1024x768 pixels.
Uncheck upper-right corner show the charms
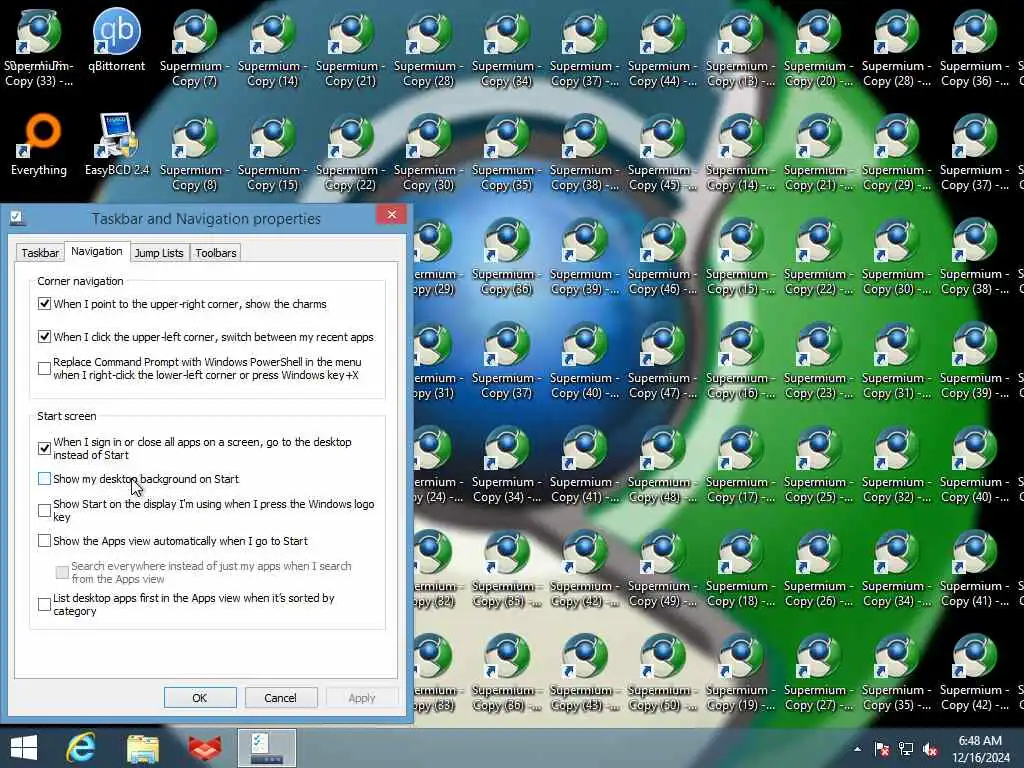[x=44, y=304]
